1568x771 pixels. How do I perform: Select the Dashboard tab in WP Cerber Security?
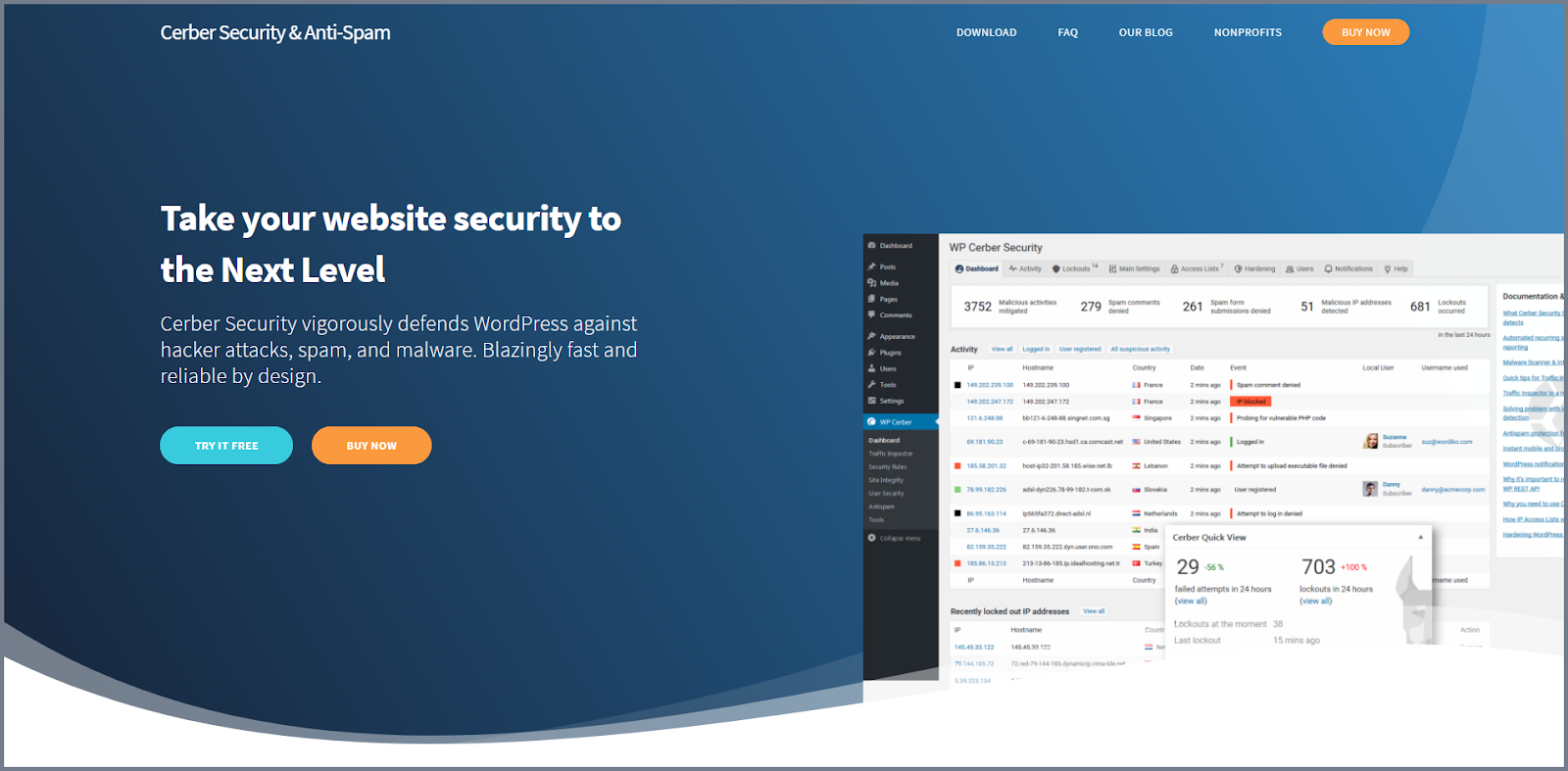coord(976,268)
